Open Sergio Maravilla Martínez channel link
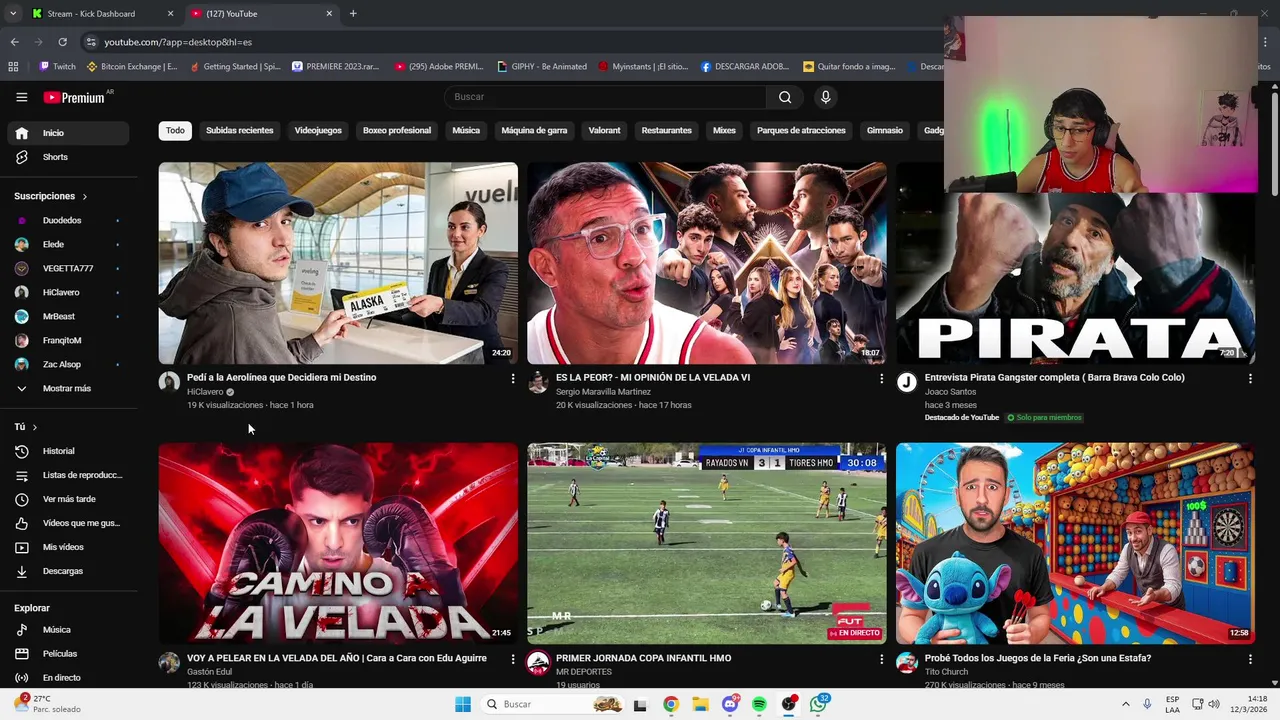Screen dimensions: 1280x720 603,392
